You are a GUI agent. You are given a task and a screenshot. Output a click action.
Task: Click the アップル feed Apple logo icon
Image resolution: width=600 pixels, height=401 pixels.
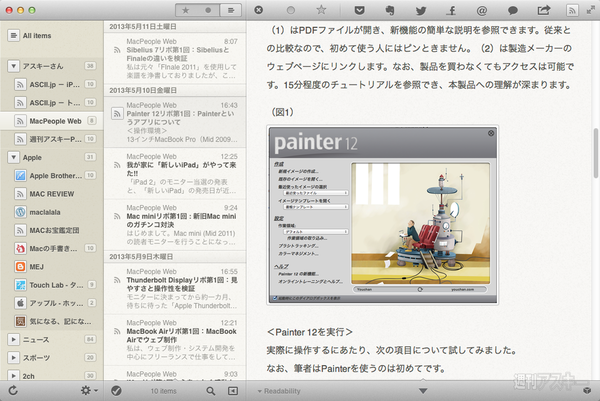point(20,303)
